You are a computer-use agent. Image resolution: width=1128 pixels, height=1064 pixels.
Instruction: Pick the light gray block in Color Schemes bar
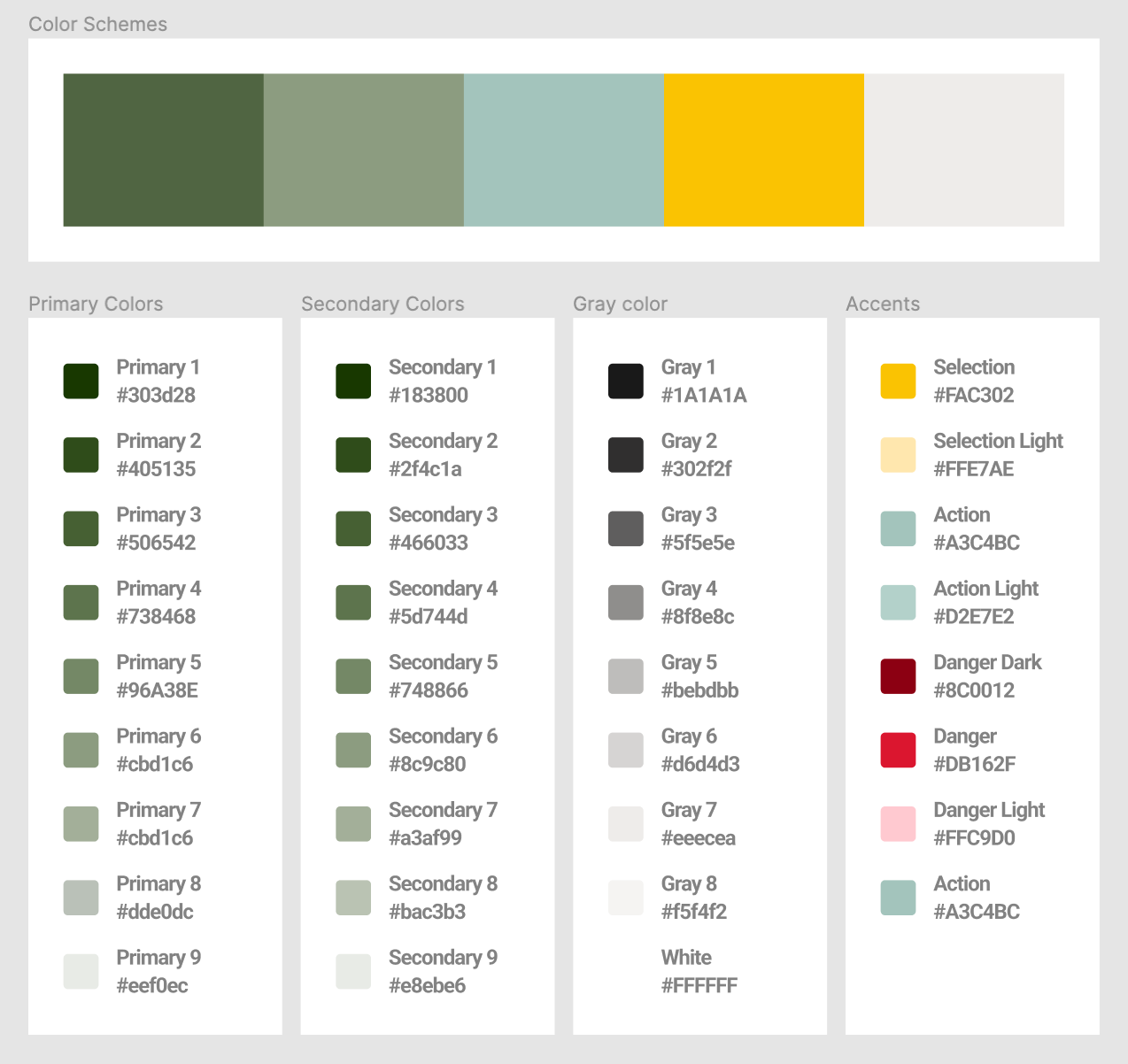[x=964, y=150]
